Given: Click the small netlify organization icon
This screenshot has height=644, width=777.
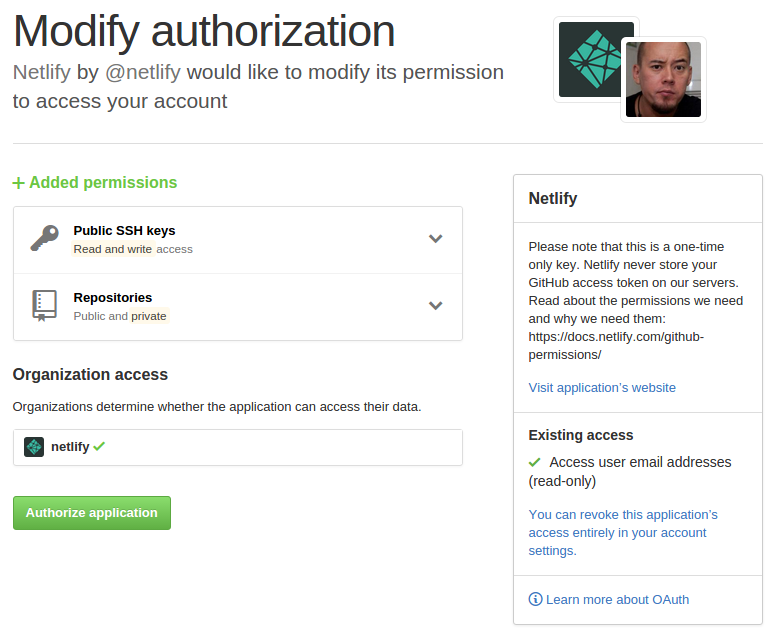Looking at the screenshot, I should coord(34,447).
